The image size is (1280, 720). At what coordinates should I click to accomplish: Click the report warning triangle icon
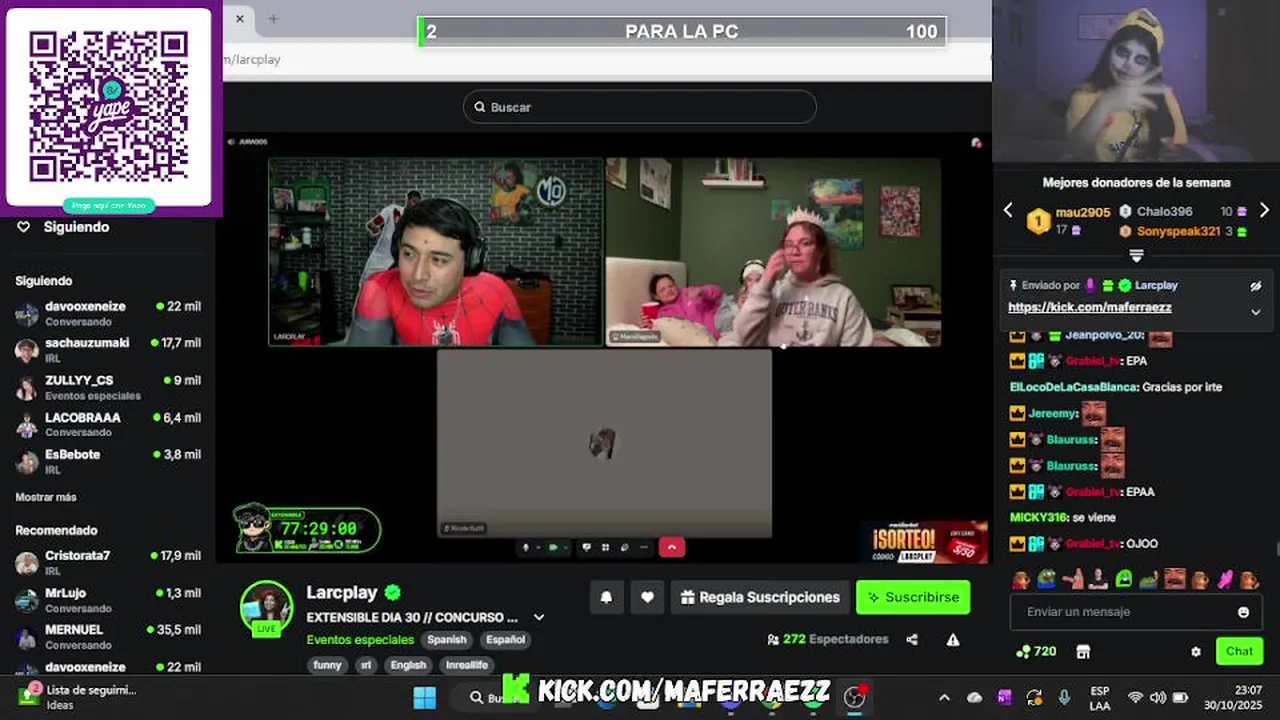tap(953, 639)
